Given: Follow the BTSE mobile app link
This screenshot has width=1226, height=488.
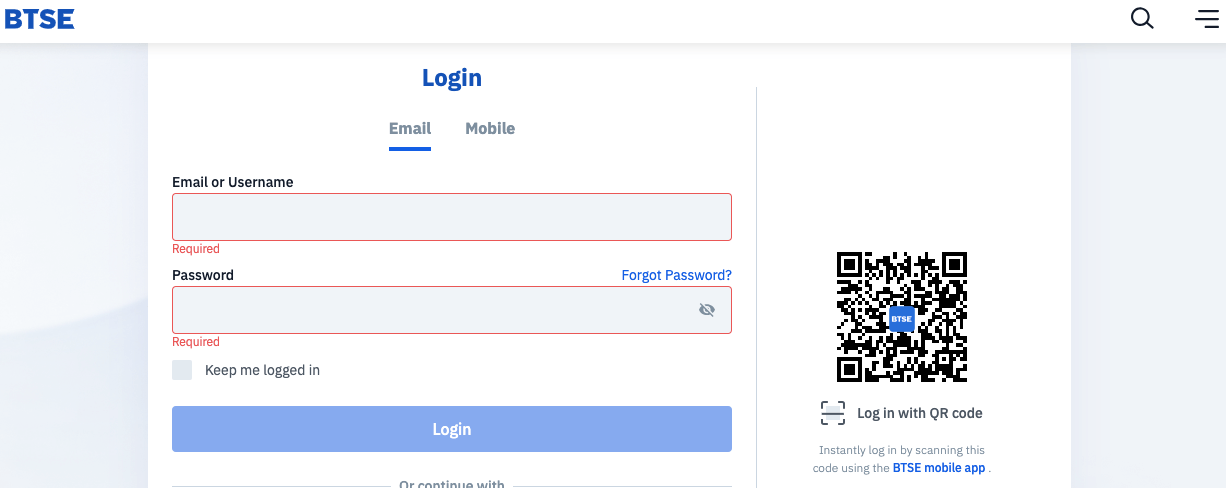Looking at the screenshot, I should pos(939,467).
